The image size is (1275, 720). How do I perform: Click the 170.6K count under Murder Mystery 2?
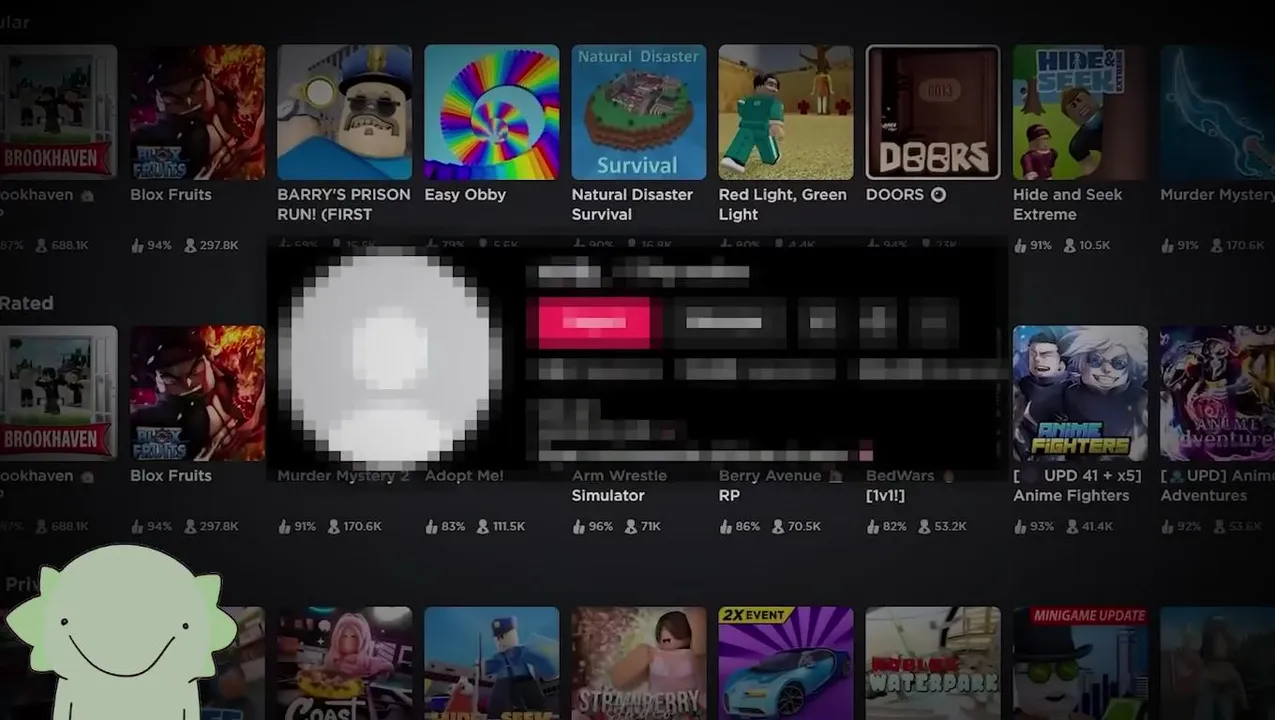[362, 526]
